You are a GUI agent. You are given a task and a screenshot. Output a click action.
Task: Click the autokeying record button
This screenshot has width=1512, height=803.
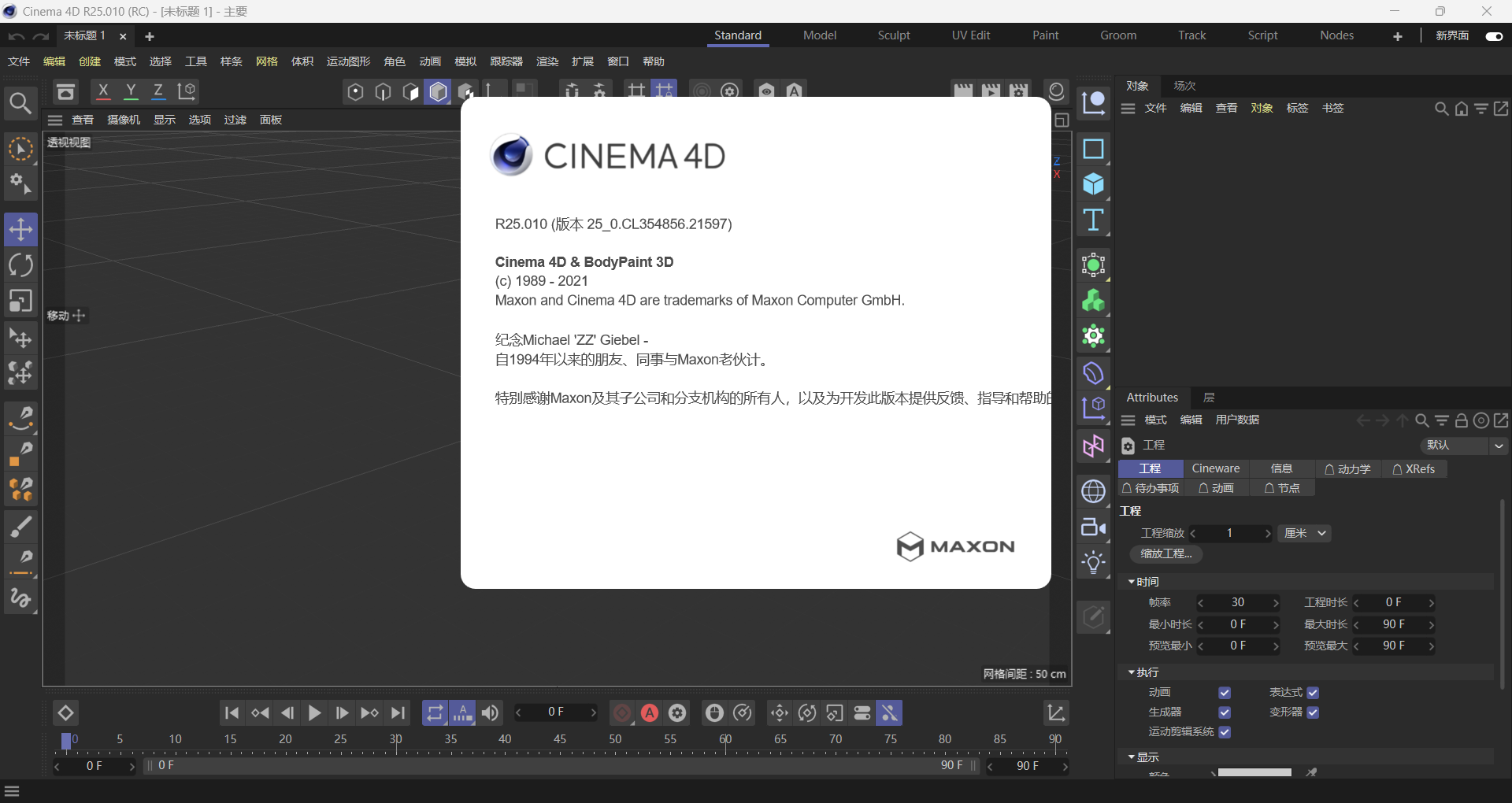(x=650, y=713)
